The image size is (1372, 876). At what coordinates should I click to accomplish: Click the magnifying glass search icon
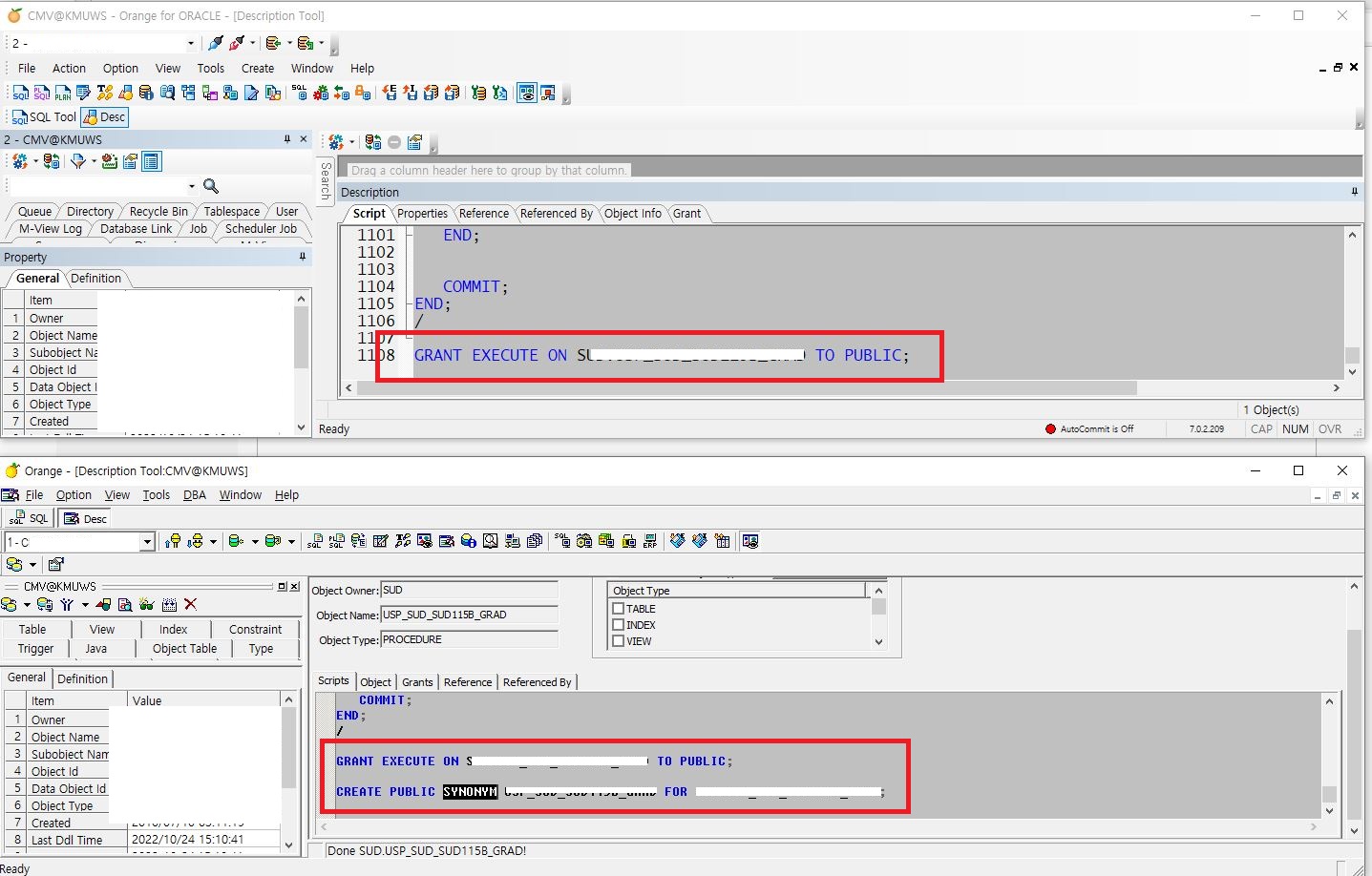coord(211,186)
